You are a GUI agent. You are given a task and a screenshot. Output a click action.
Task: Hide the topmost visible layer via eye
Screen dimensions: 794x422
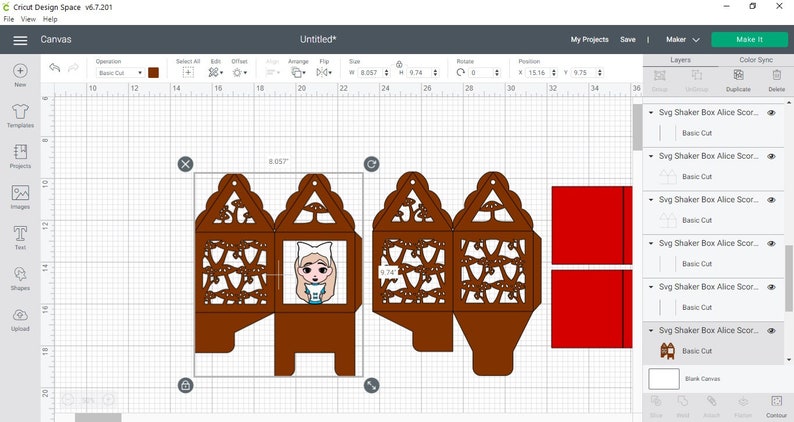pyautogui.click(x=771, y=112)
